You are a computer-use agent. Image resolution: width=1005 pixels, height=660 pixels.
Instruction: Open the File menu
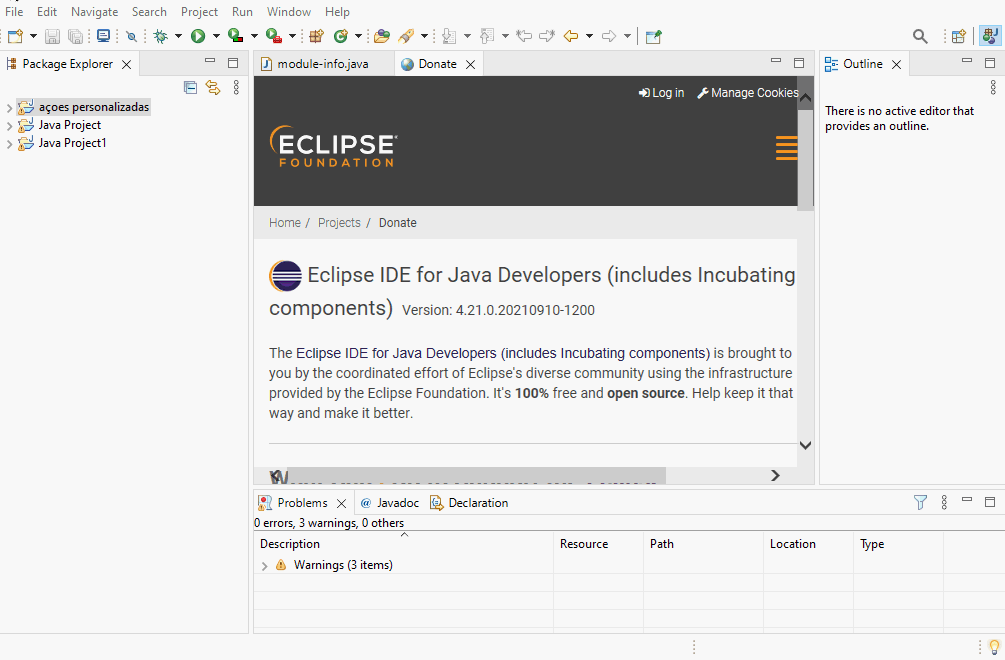(x=14, y=12)
